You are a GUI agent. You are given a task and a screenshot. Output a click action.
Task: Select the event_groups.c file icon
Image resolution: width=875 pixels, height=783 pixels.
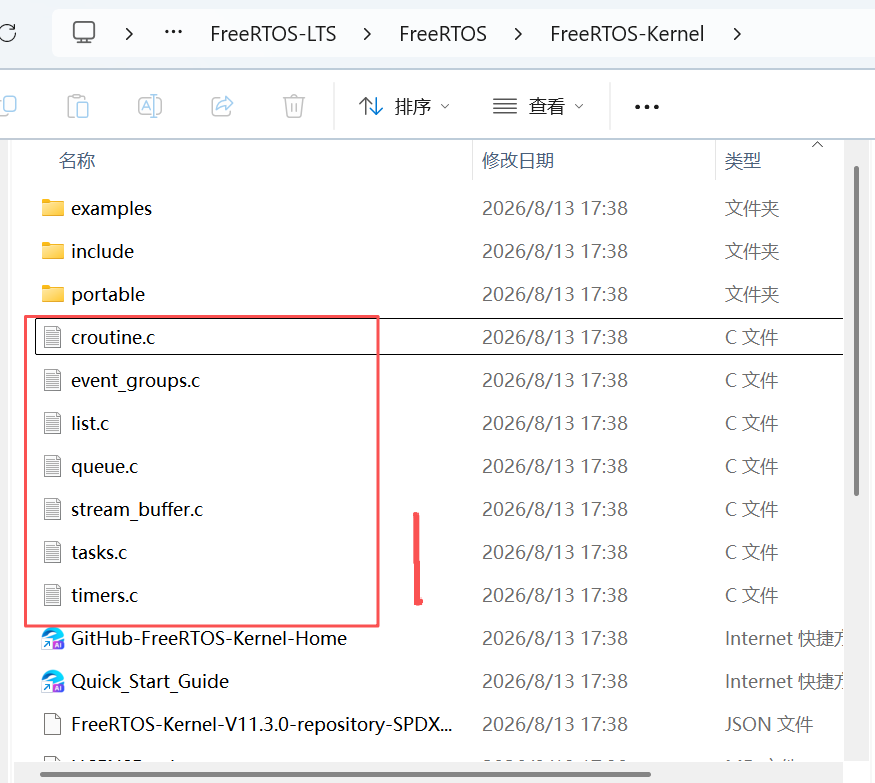coord(52,380)
